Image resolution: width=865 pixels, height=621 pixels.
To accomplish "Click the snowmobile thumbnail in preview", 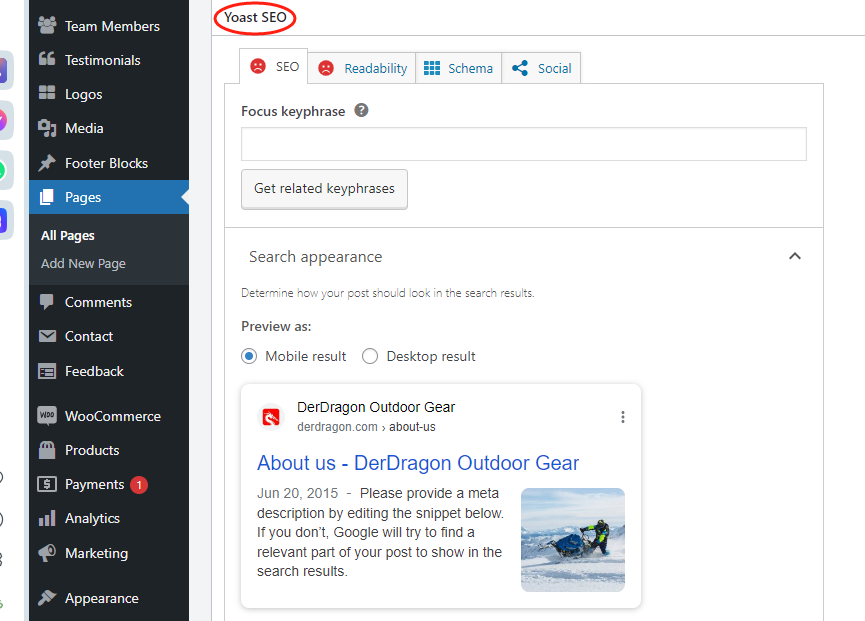I will coord(572,539).
